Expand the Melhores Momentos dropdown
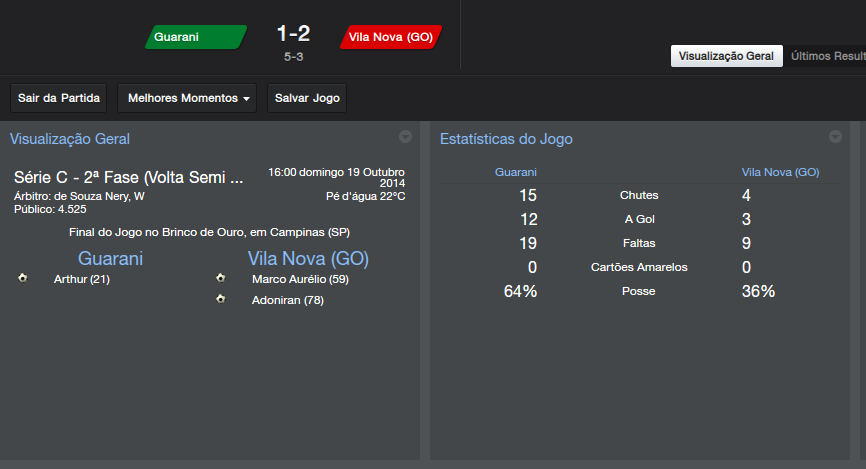866x469 pixels. coord(187,98)
